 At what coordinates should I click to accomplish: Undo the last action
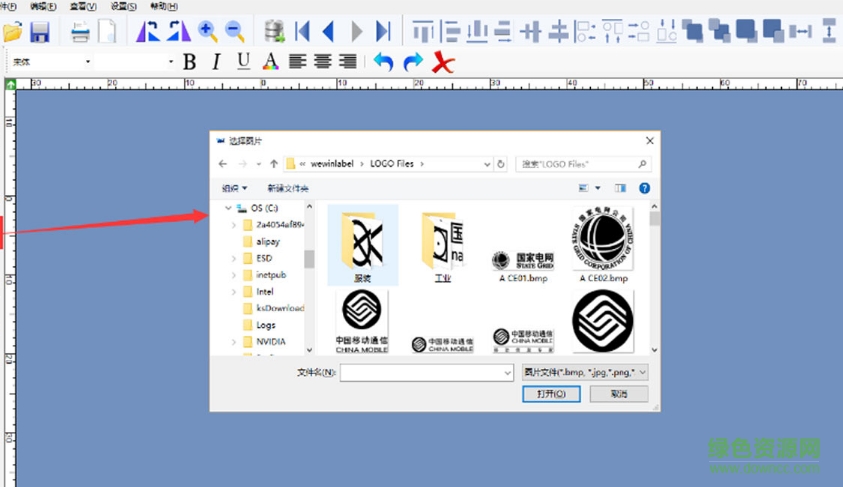coord(383,61)
